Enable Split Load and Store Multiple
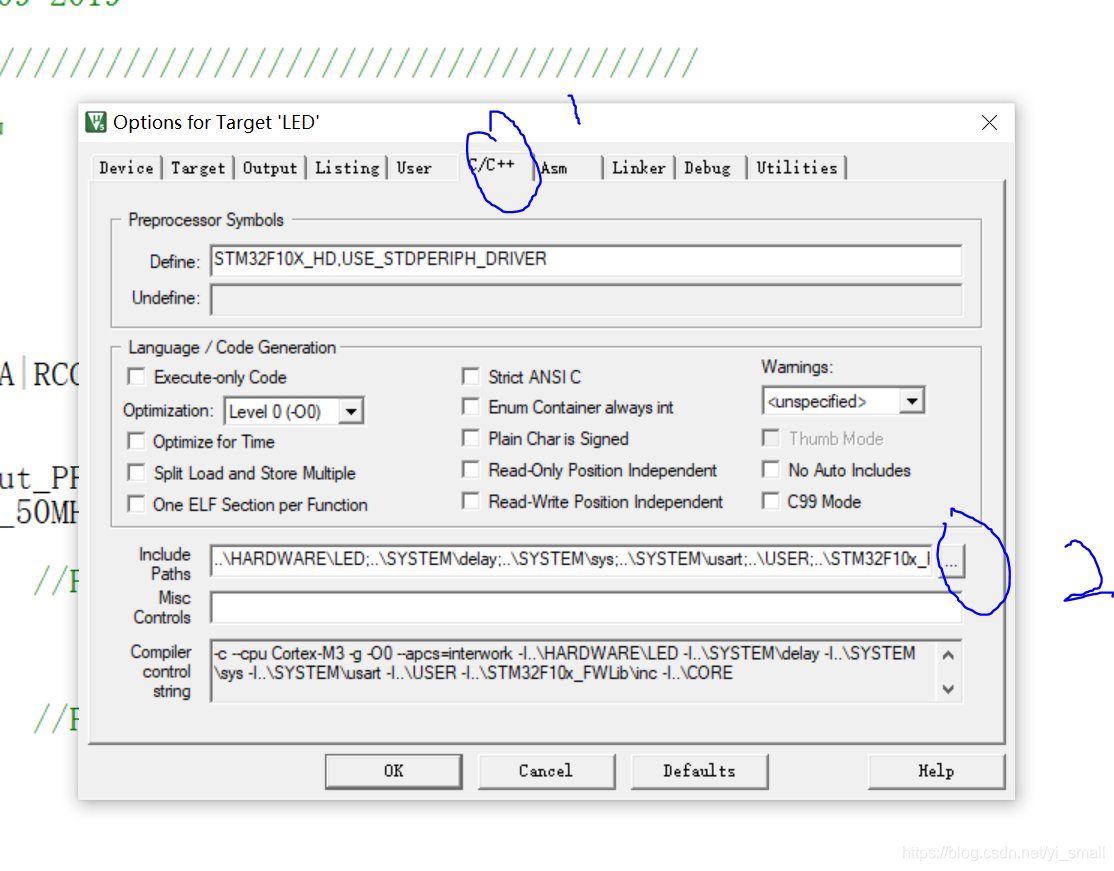The width and height of the screenshot is (1114, 871). coord(136,472)
